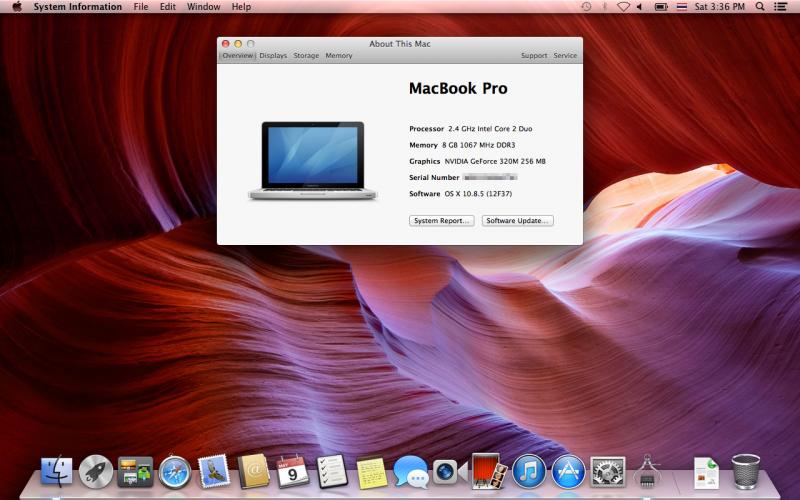800x500 pixels.
Task: Open the System Information app menu
Action: [x=78, y=7]
